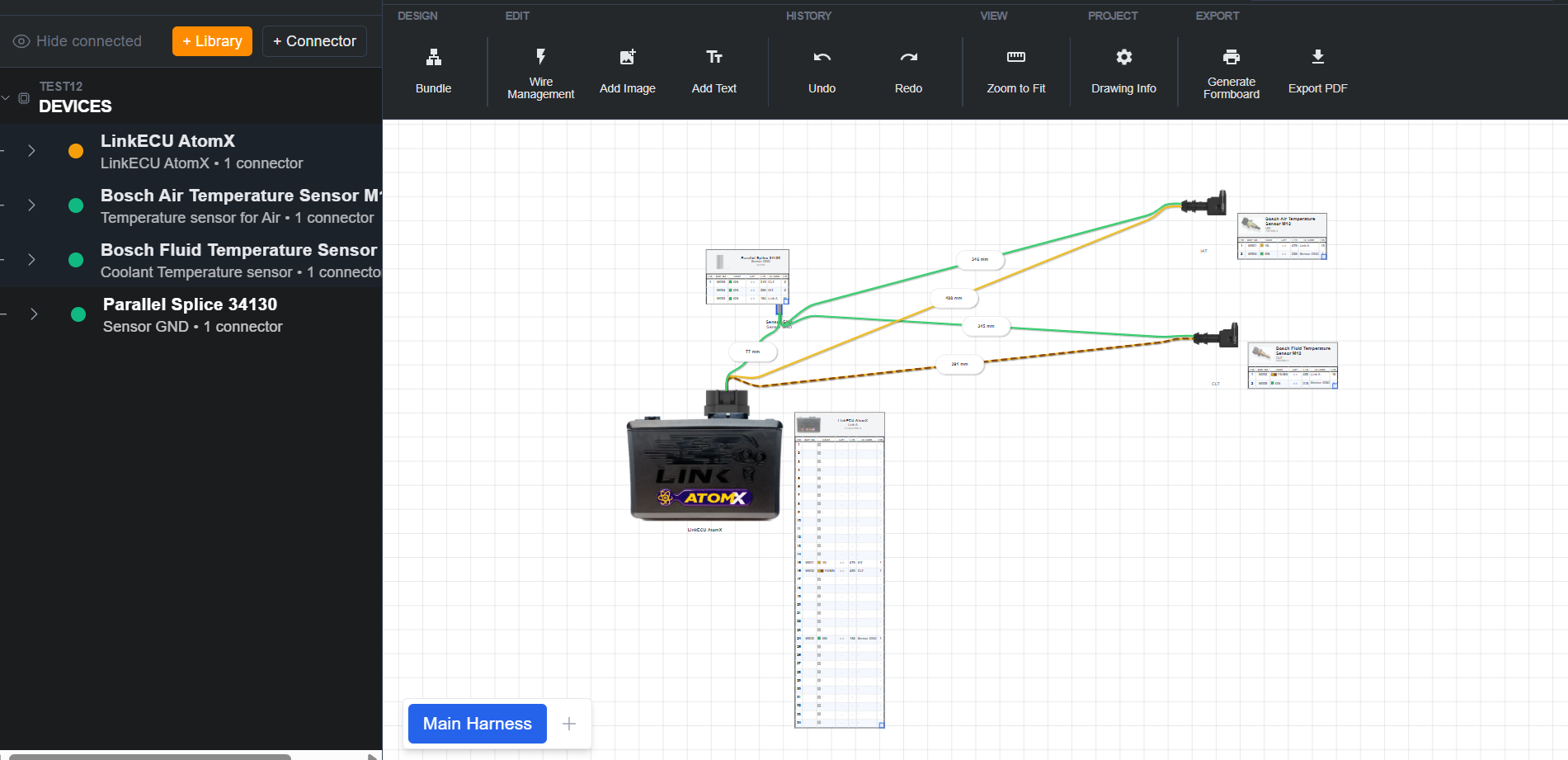Click the Export PDF download icon
Viewport: 1568px width, 760px height.
(x=1318, y=57)
